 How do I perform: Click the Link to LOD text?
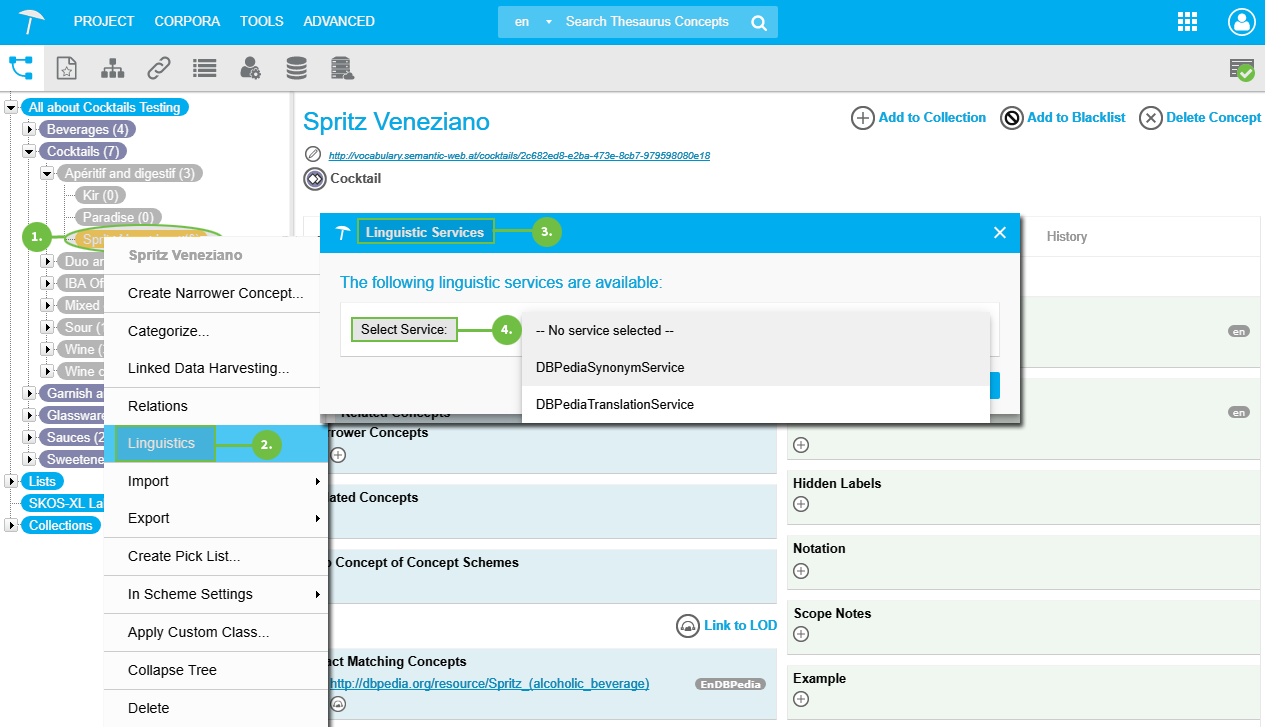click(740, 625)
